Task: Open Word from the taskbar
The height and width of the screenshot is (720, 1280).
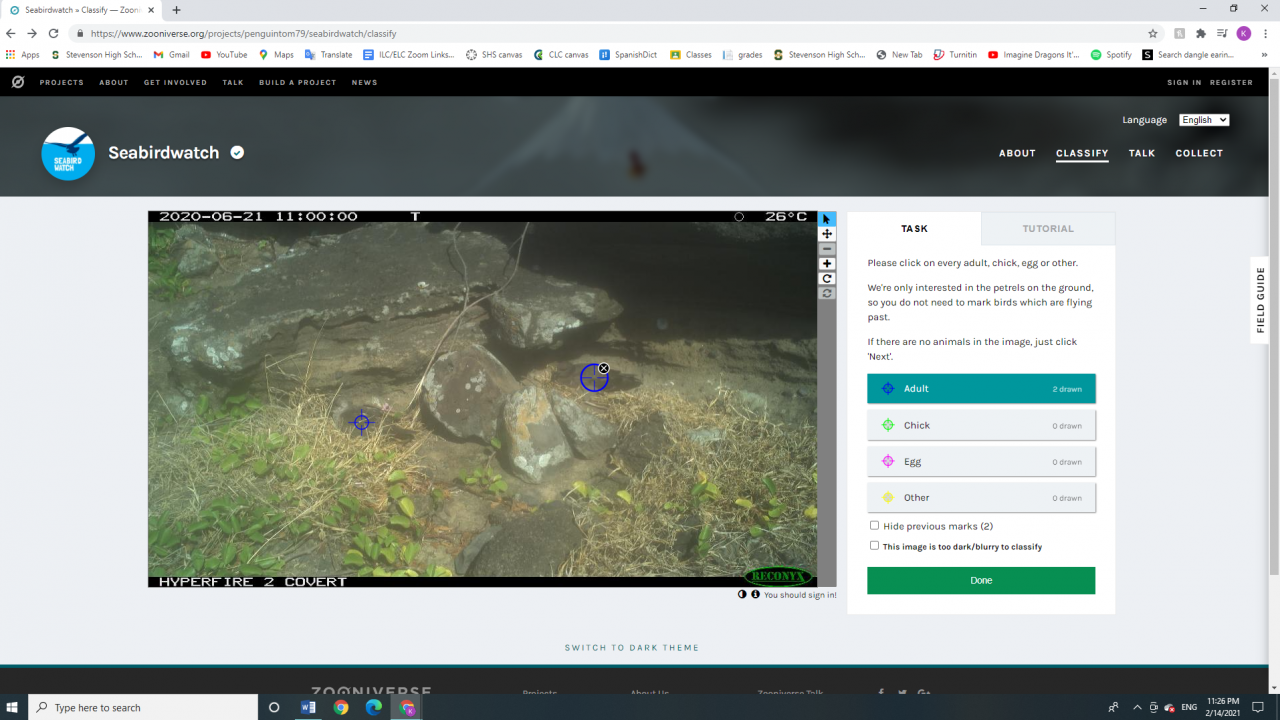Action: [308, 707]
